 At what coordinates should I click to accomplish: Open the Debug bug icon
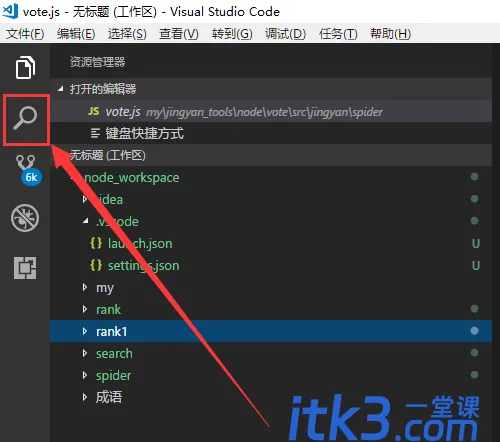[25, 218]
